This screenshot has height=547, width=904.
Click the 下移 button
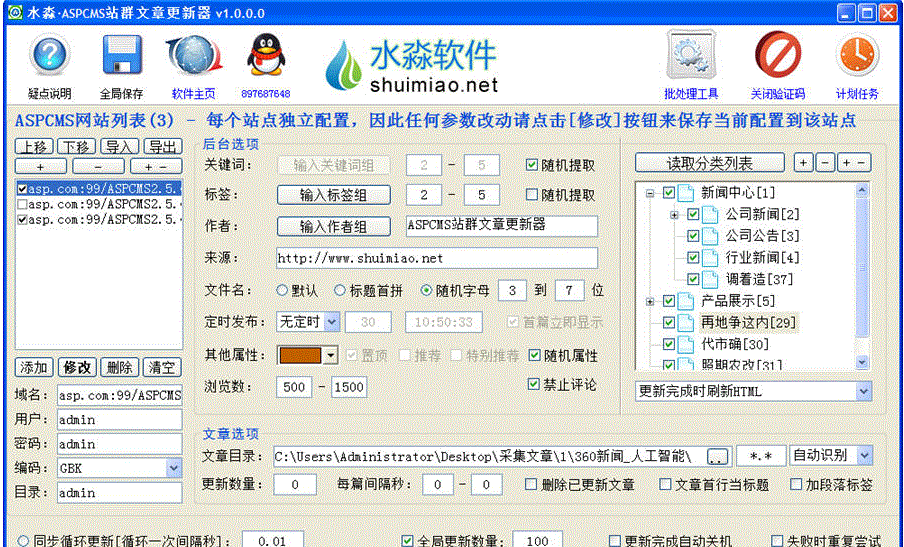point(77,146)
